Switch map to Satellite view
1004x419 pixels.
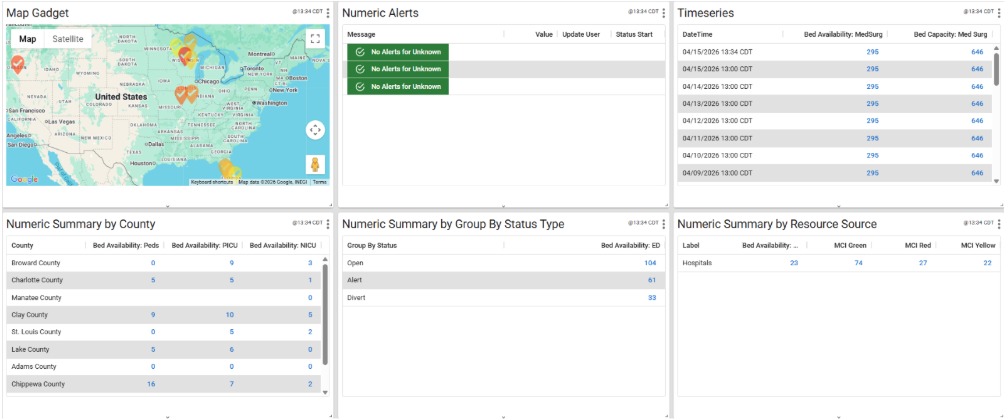68,38
